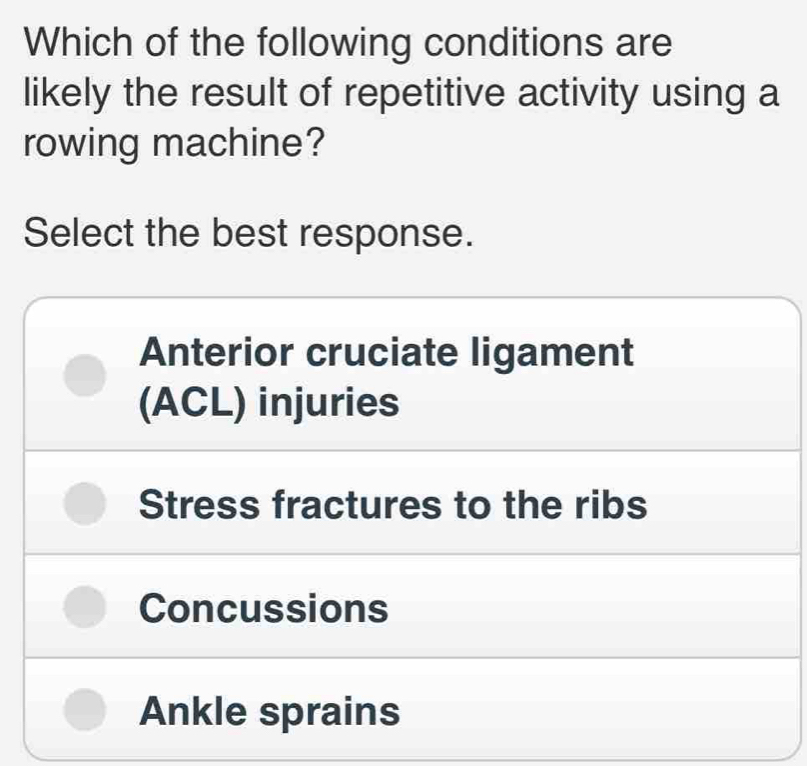Select the ACL injuries radio button
This screenshot has height=766, width=807.
point(83,378)
